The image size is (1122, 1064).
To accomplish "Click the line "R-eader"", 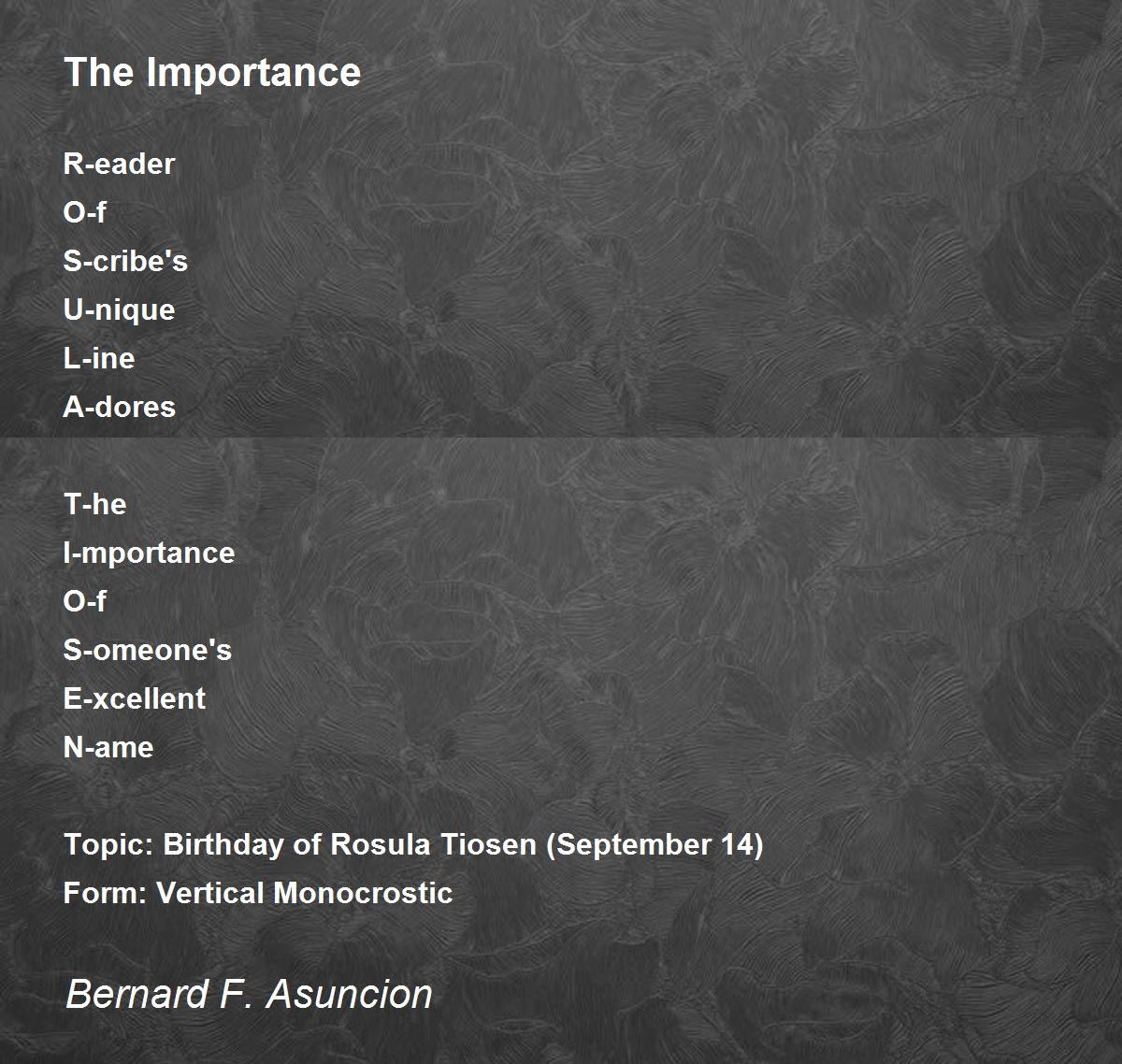I will tap(119, 164).
